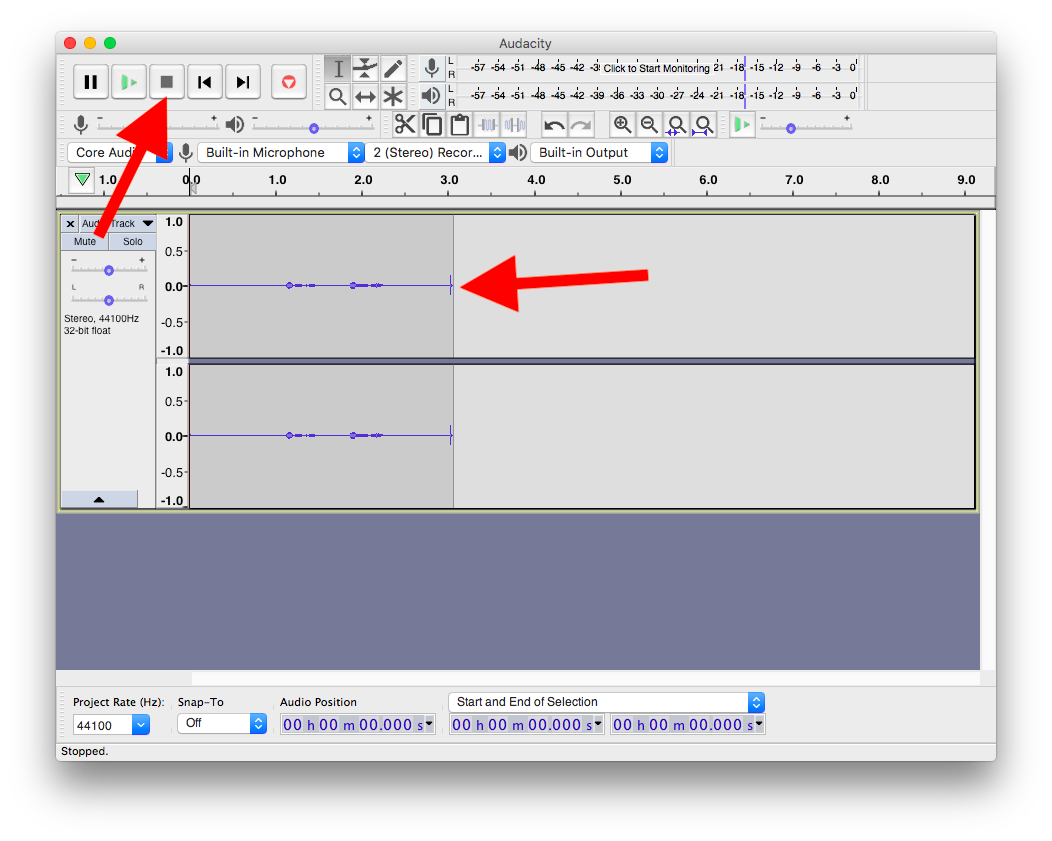
Task: Click the Silence audio icon
Action: [x=515, y=125]
